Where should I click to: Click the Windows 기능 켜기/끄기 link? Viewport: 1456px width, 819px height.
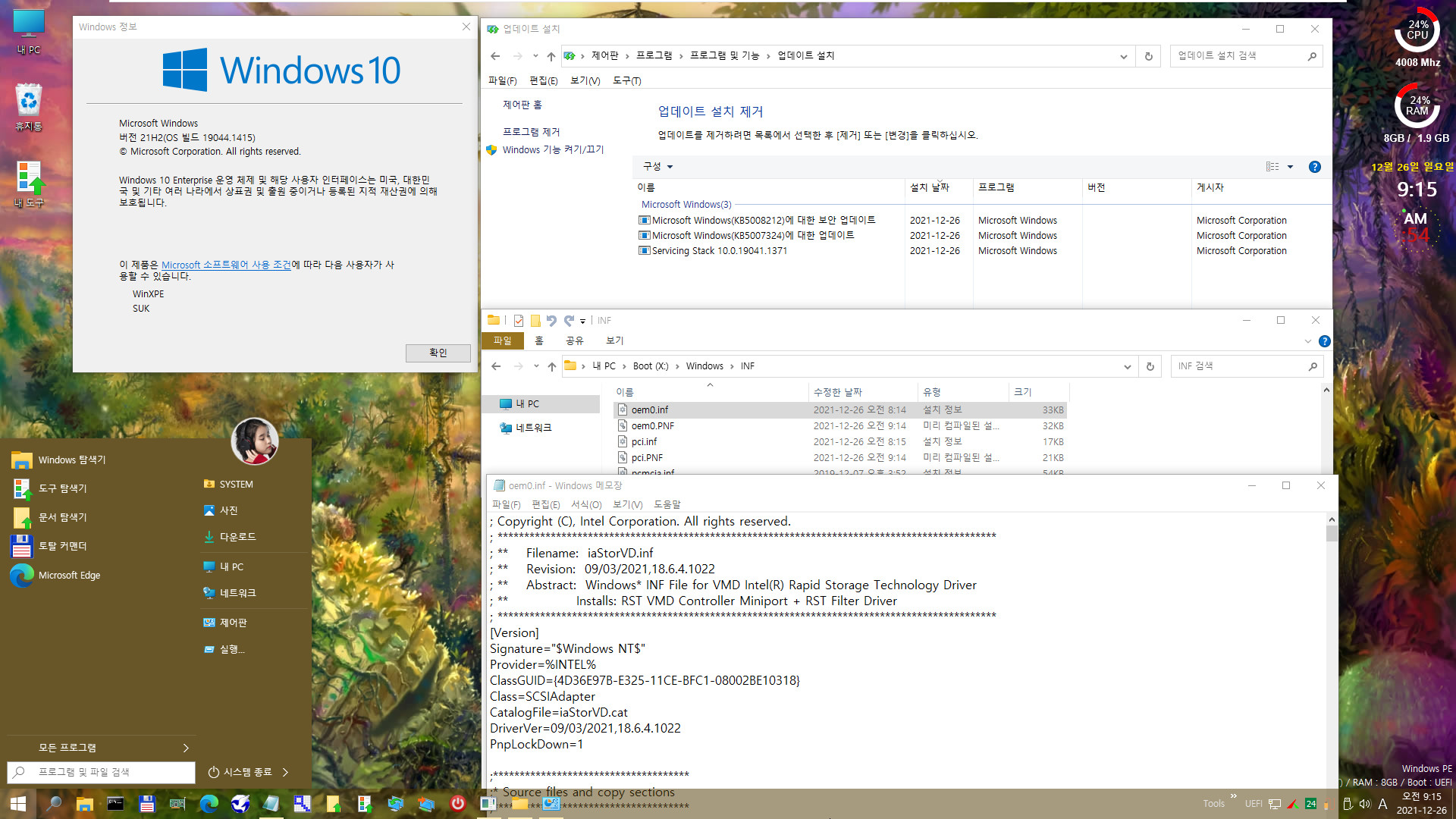[x=553, y=150]
